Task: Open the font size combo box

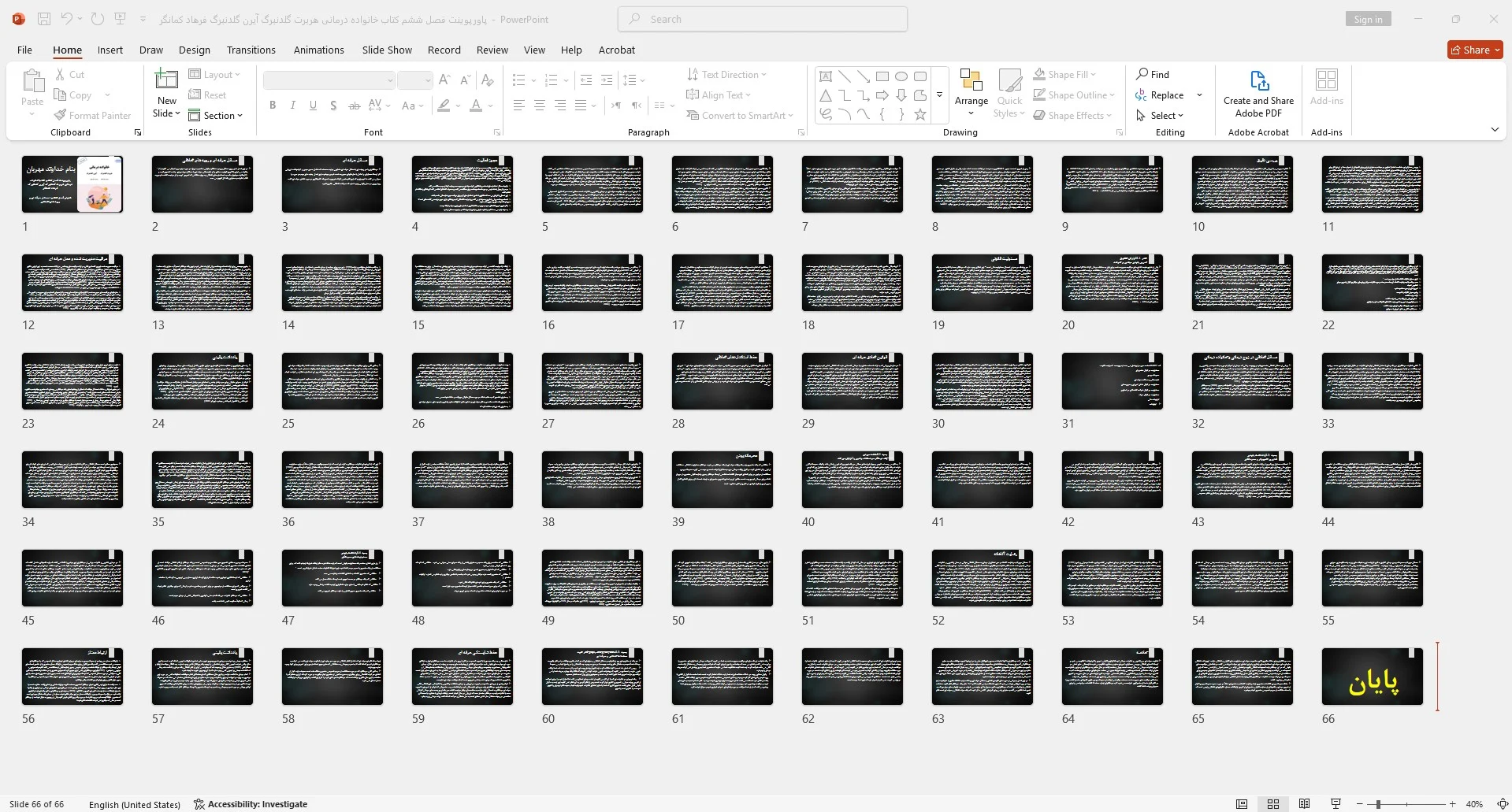Action: (414, 80)
